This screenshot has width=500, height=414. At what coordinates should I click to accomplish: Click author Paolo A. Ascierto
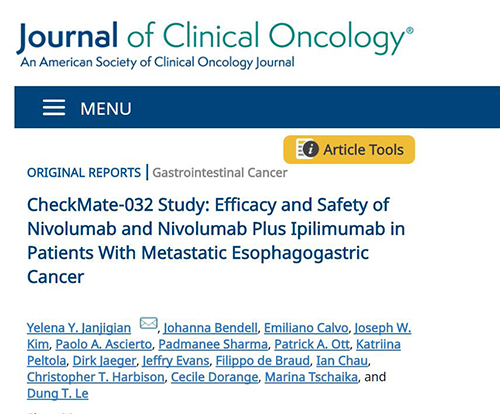click(104, 344)
